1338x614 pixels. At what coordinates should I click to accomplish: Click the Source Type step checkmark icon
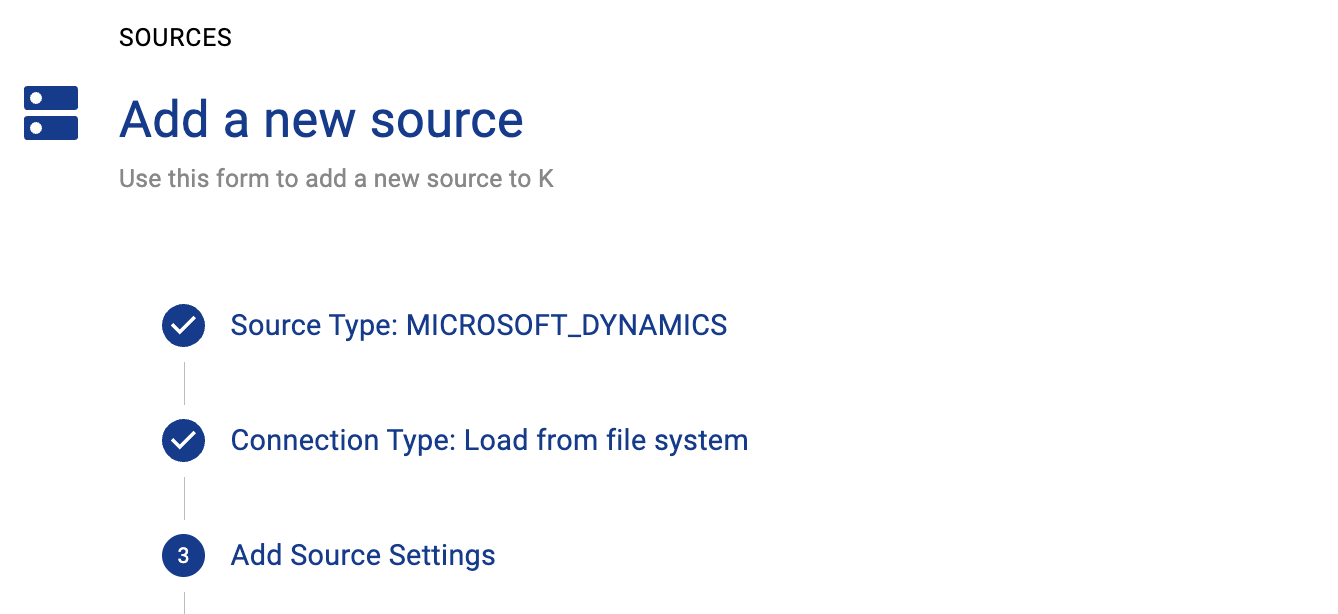click(x=183, y=326)
